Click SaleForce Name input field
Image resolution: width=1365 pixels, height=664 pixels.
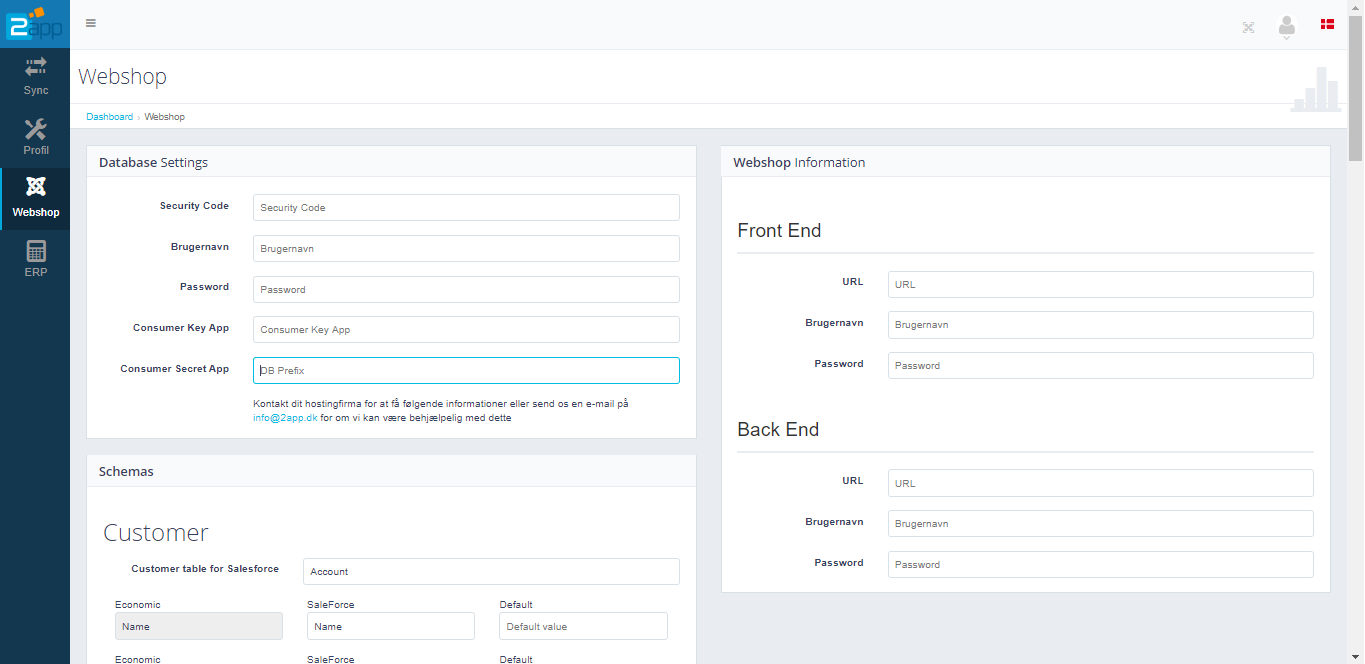click(390, 627)
